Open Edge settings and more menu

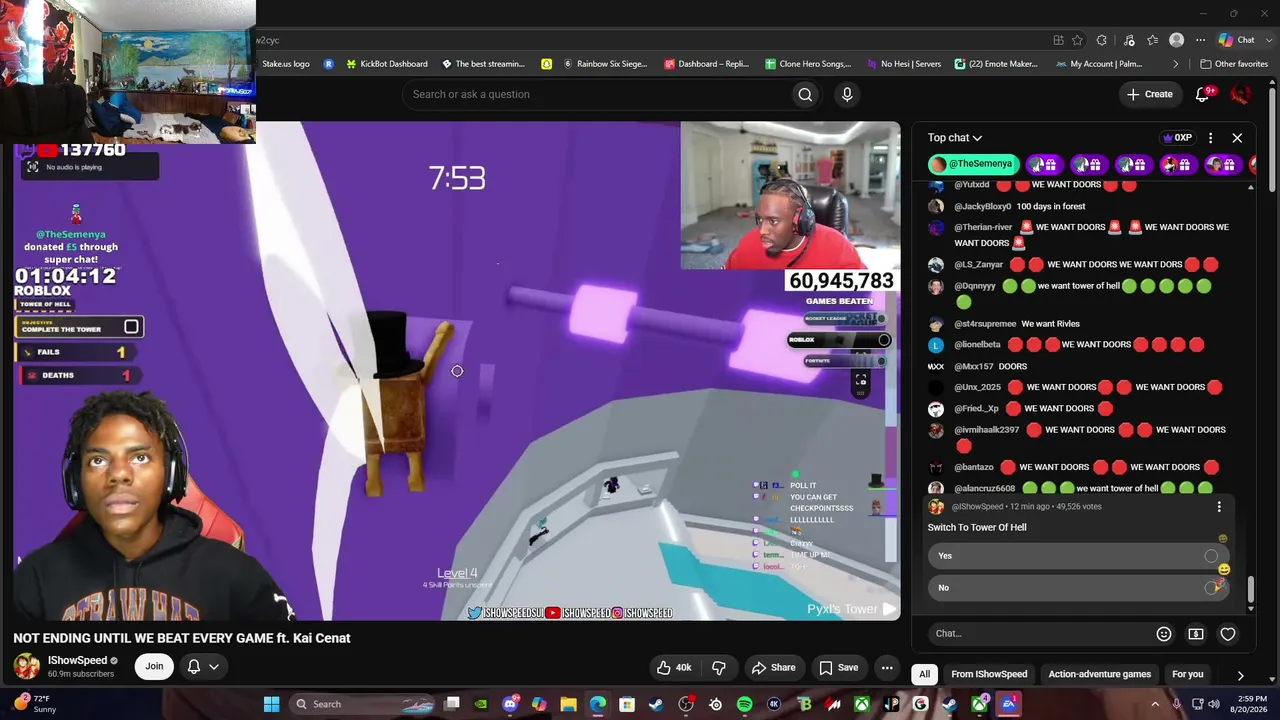pyautogui.click(x=1200, y=40)
